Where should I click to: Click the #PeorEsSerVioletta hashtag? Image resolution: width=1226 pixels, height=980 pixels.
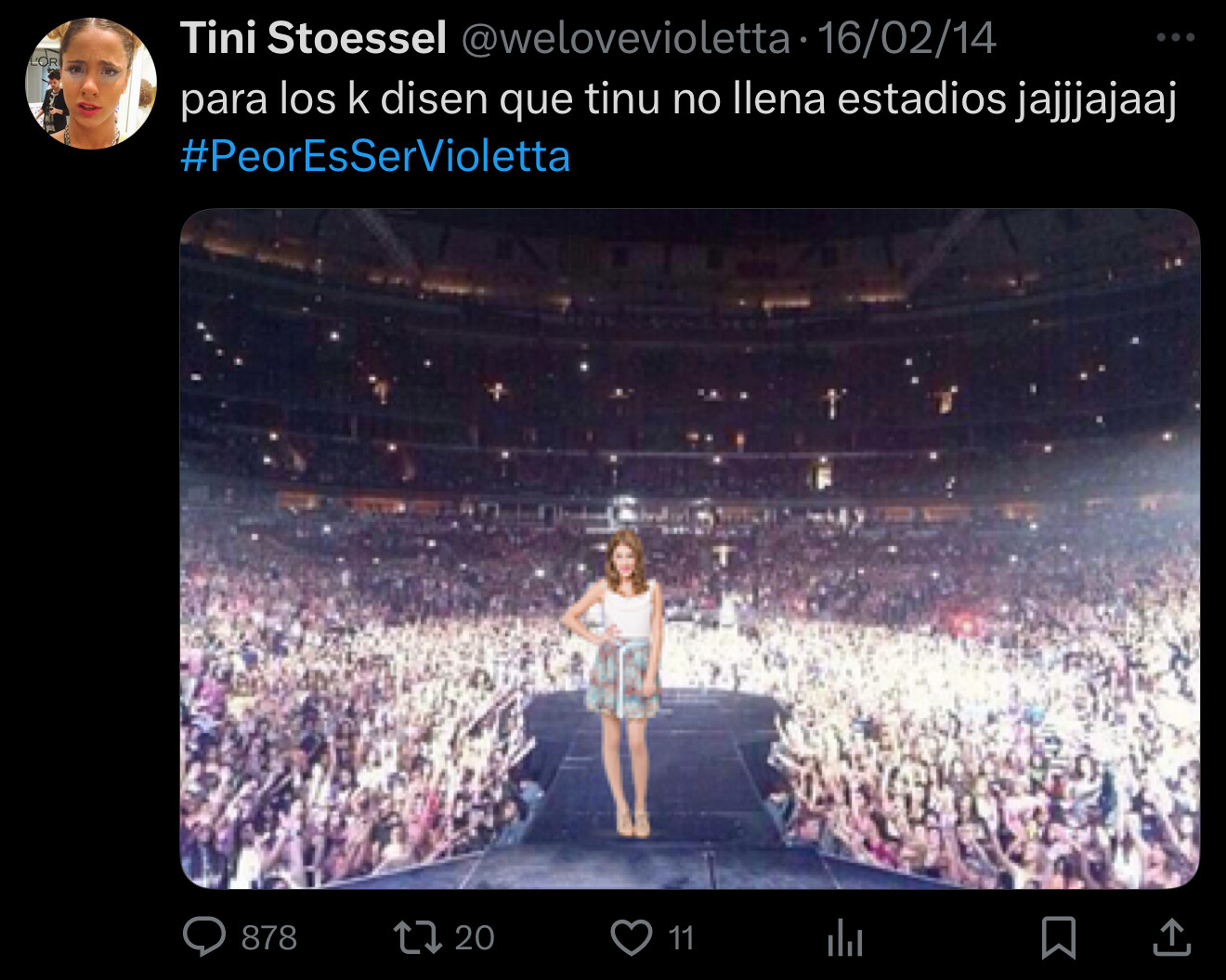click(x=375, y=156)
